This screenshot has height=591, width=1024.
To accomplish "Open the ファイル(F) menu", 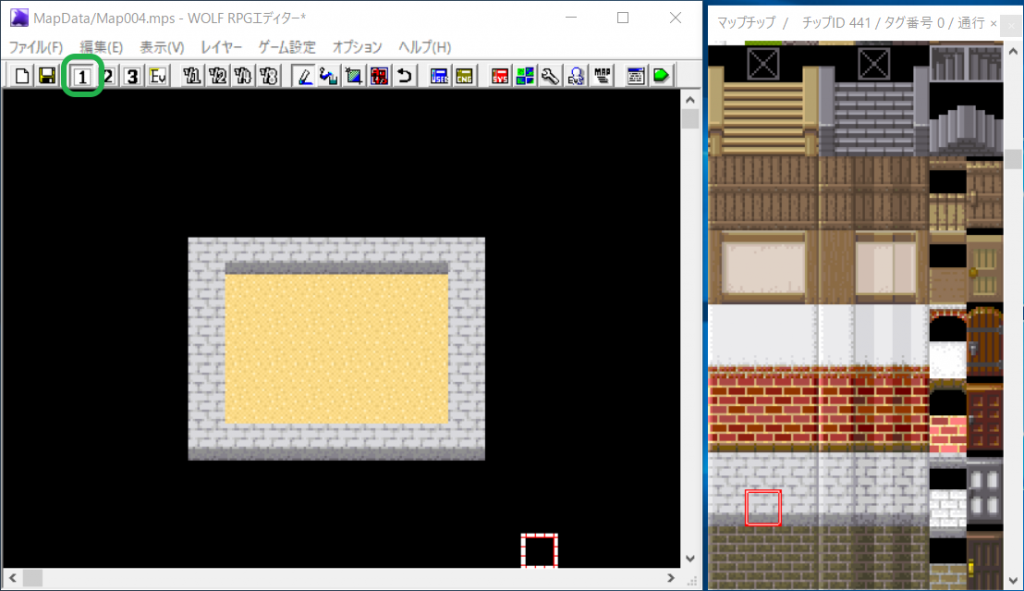I will coord(36,47).
